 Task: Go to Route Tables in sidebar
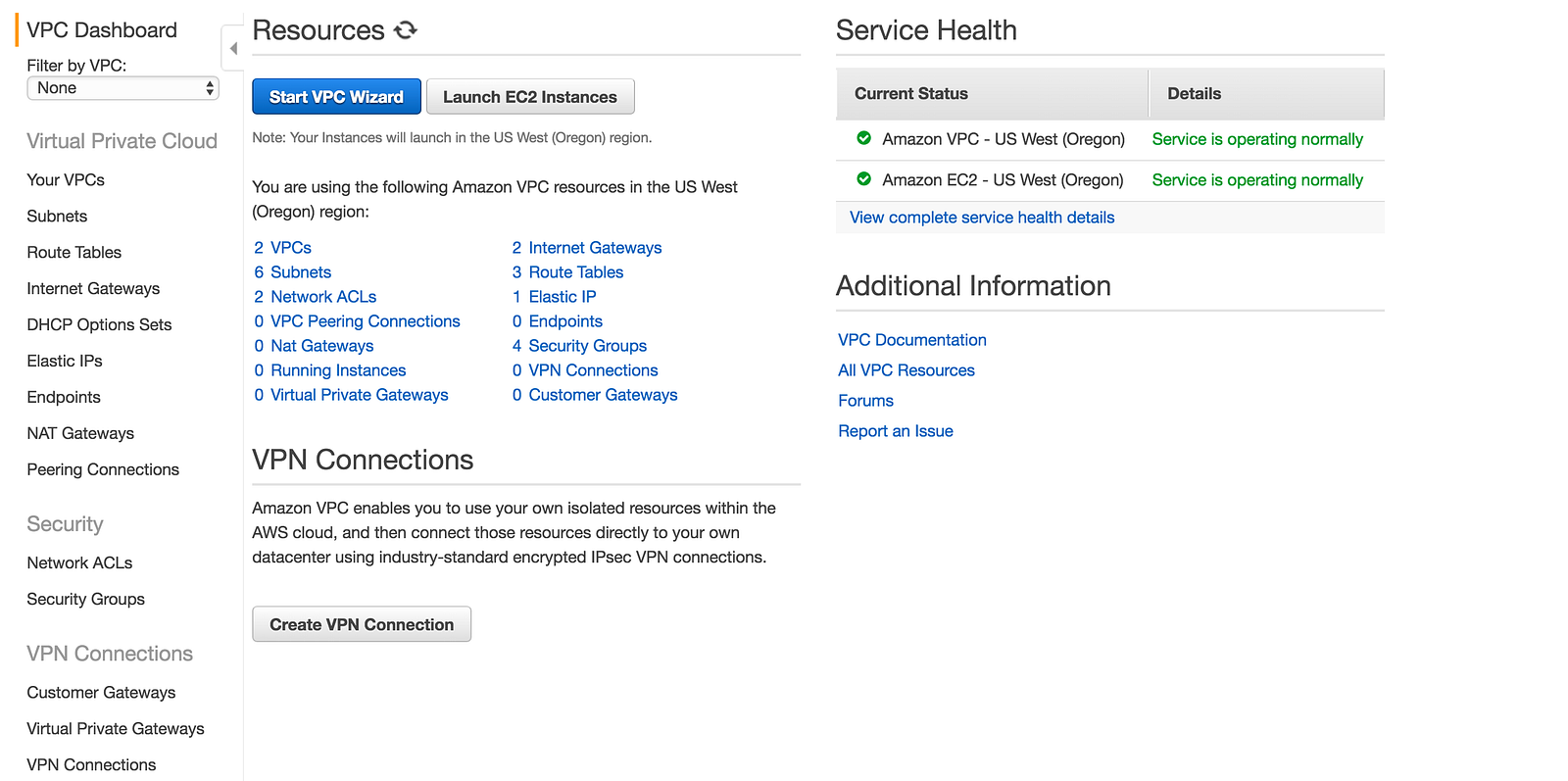(74, 252)
